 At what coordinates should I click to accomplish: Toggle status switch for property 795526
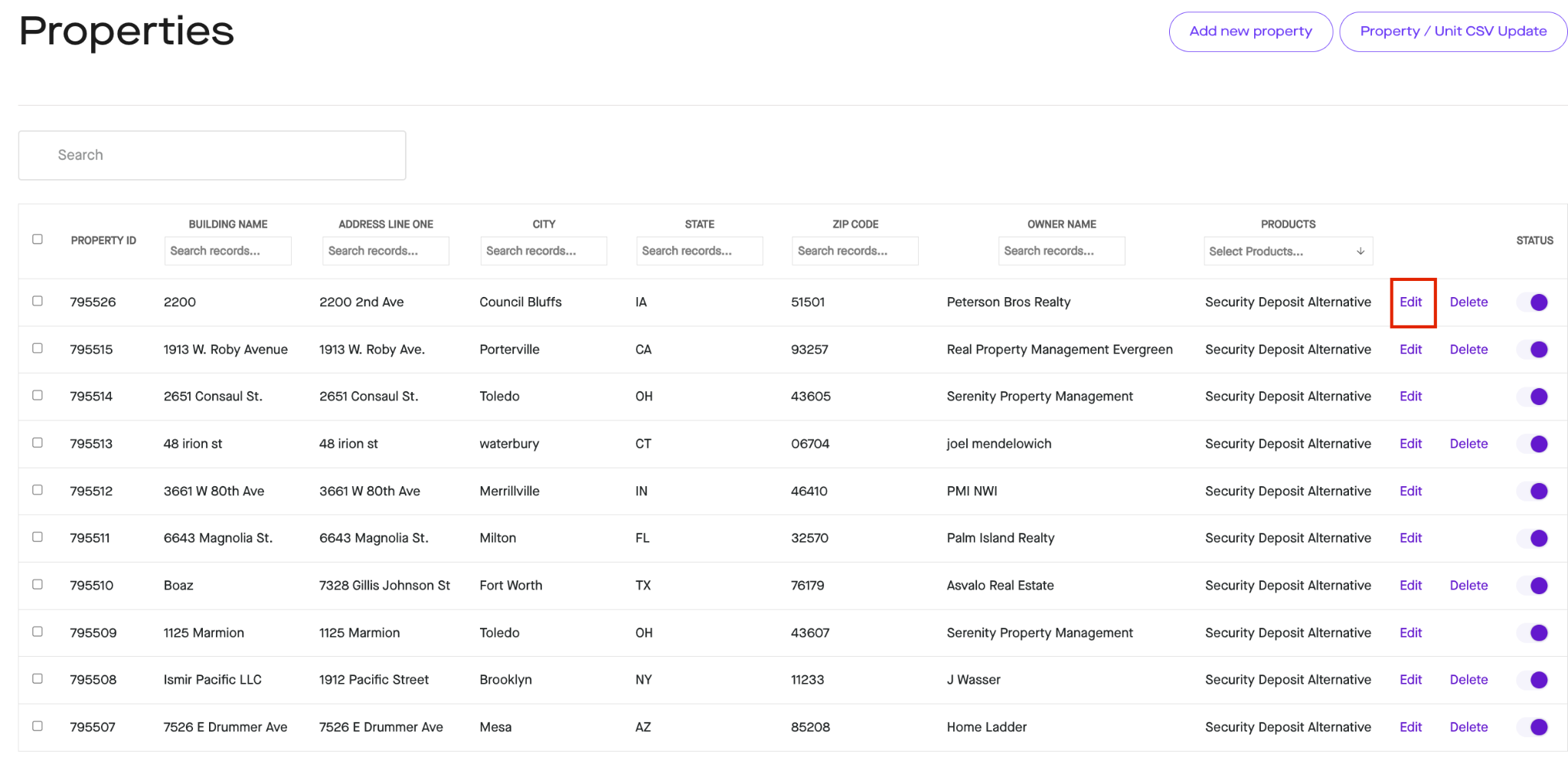coord(1533,302)
